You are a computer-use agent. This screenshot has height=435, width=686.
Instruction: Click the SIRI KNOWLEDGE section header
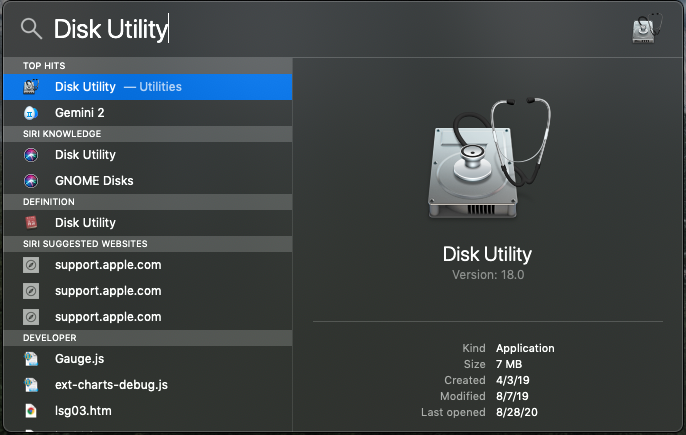point(148,134)
